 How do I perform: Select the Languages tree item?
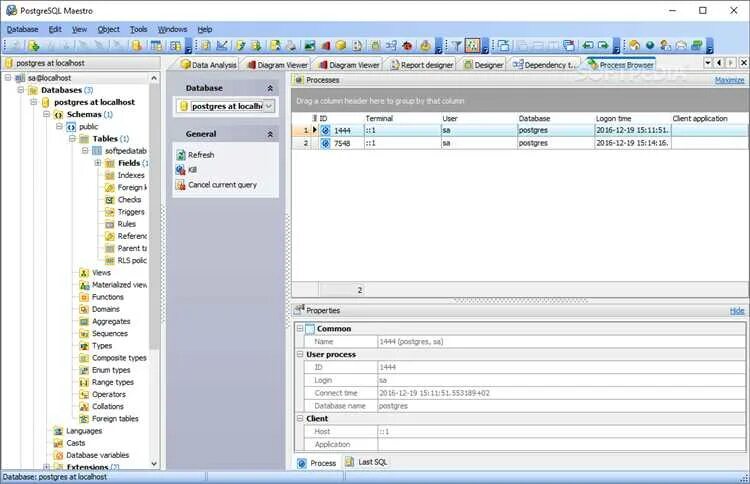(84, 431)
